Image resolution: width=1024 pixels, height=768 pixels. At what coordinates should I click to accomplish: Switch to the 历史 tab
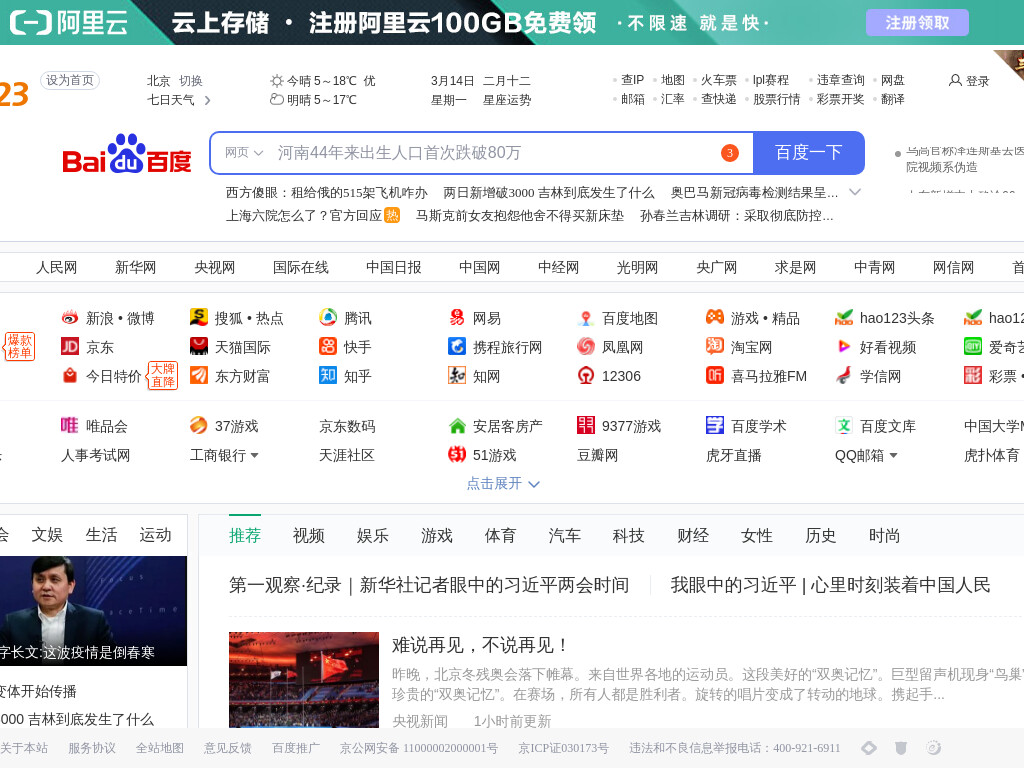(821, 536)
